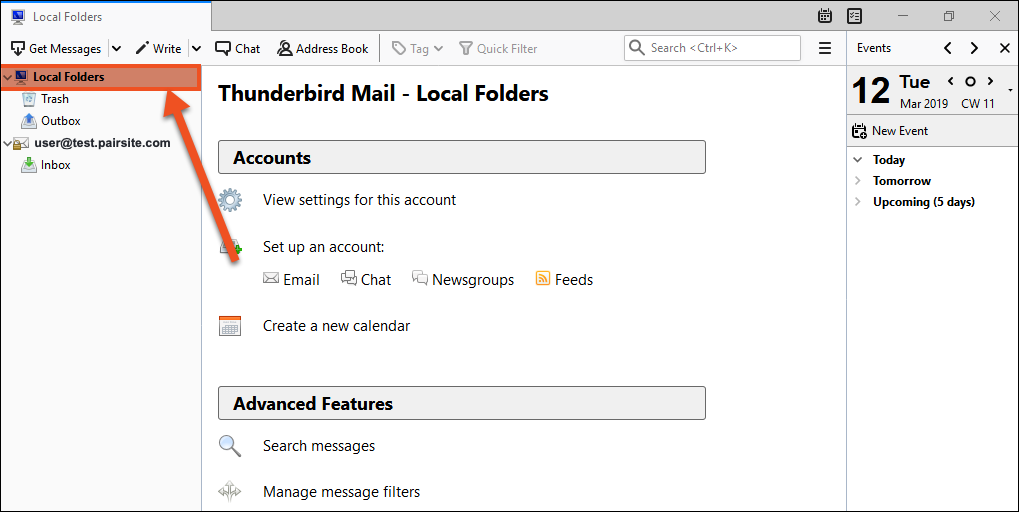Screen dimensions: 1019x512
Task: Select the Local Folders tab
Action: click(x=106, y=17)
